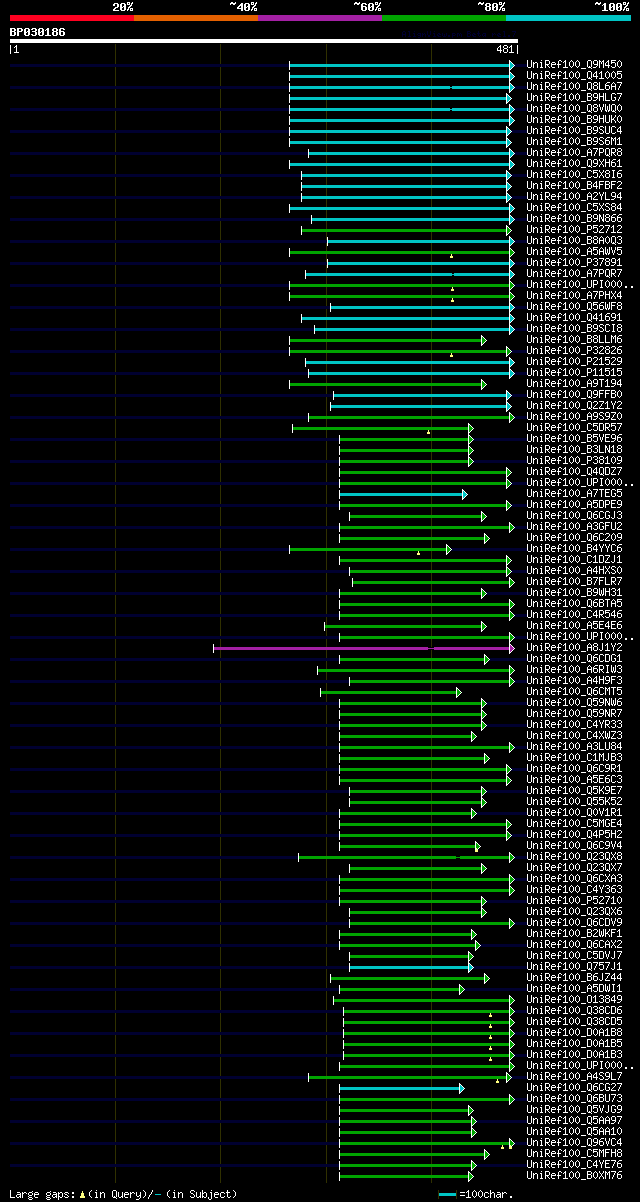640x1202 pixels.
Task: Select label UniRef100_Q6CMT5
Action: [574, 691]
